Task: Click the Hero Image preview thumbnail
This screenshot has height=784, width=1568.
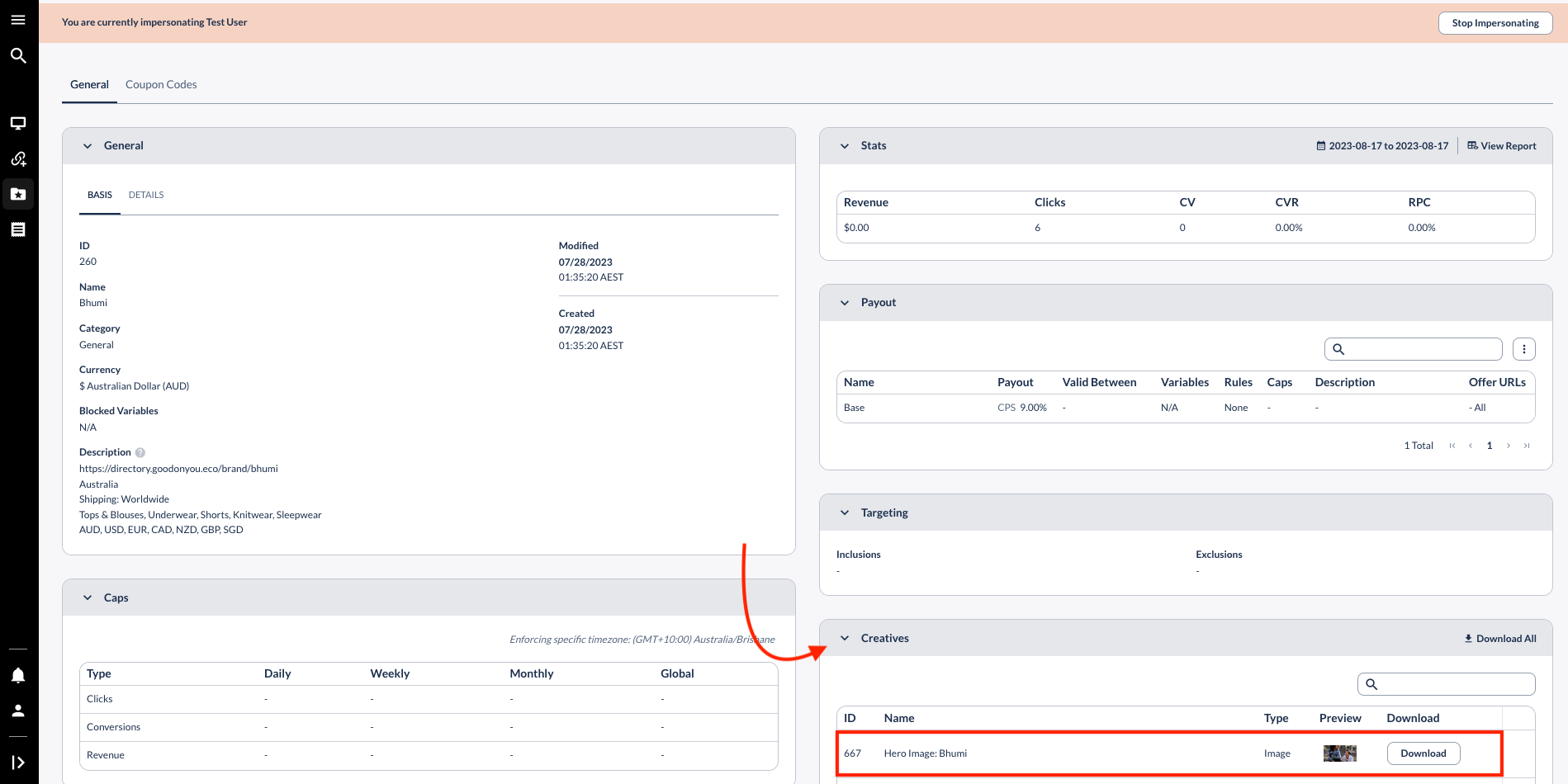Action: [1339, 753]
